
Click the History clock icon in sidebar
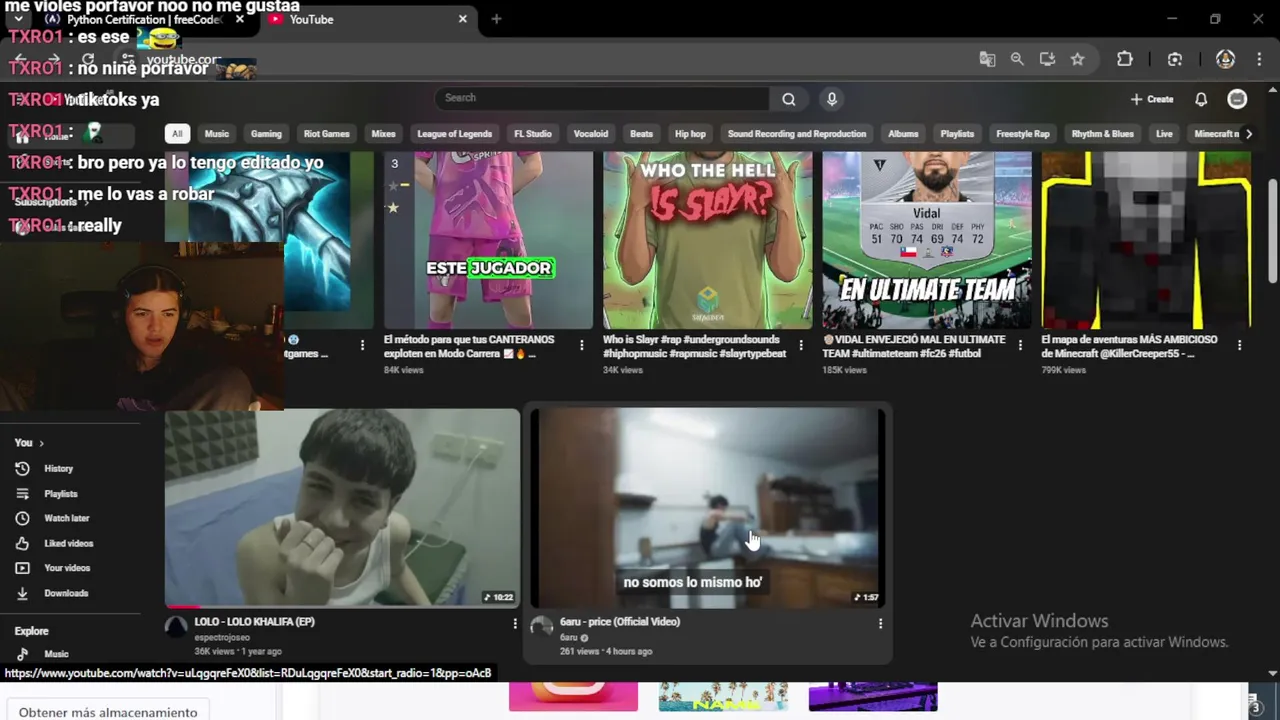22,468
